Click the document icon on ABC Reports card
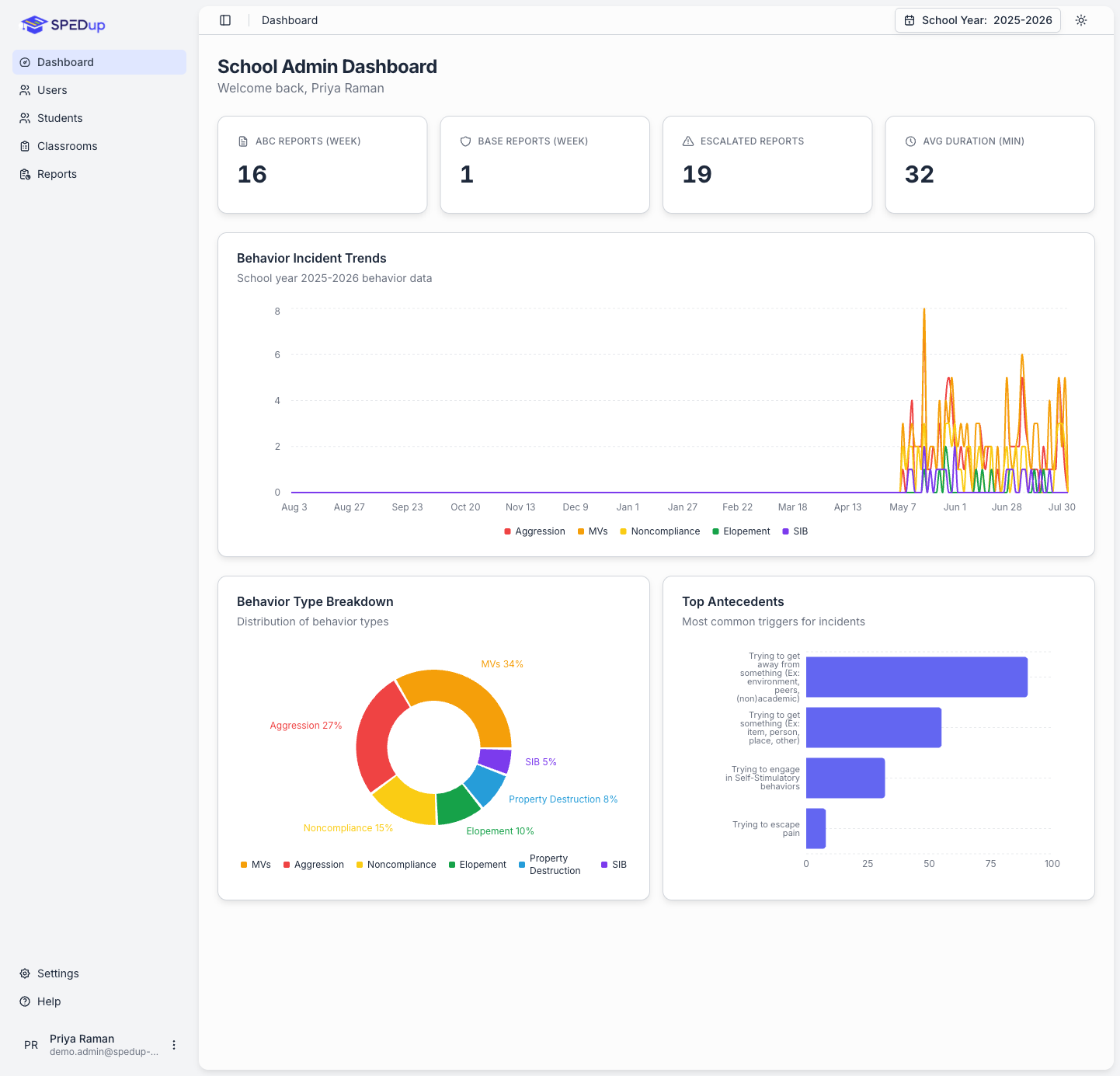The width and height of the screenshot is (1120, 1076). (x=243, y=141)
